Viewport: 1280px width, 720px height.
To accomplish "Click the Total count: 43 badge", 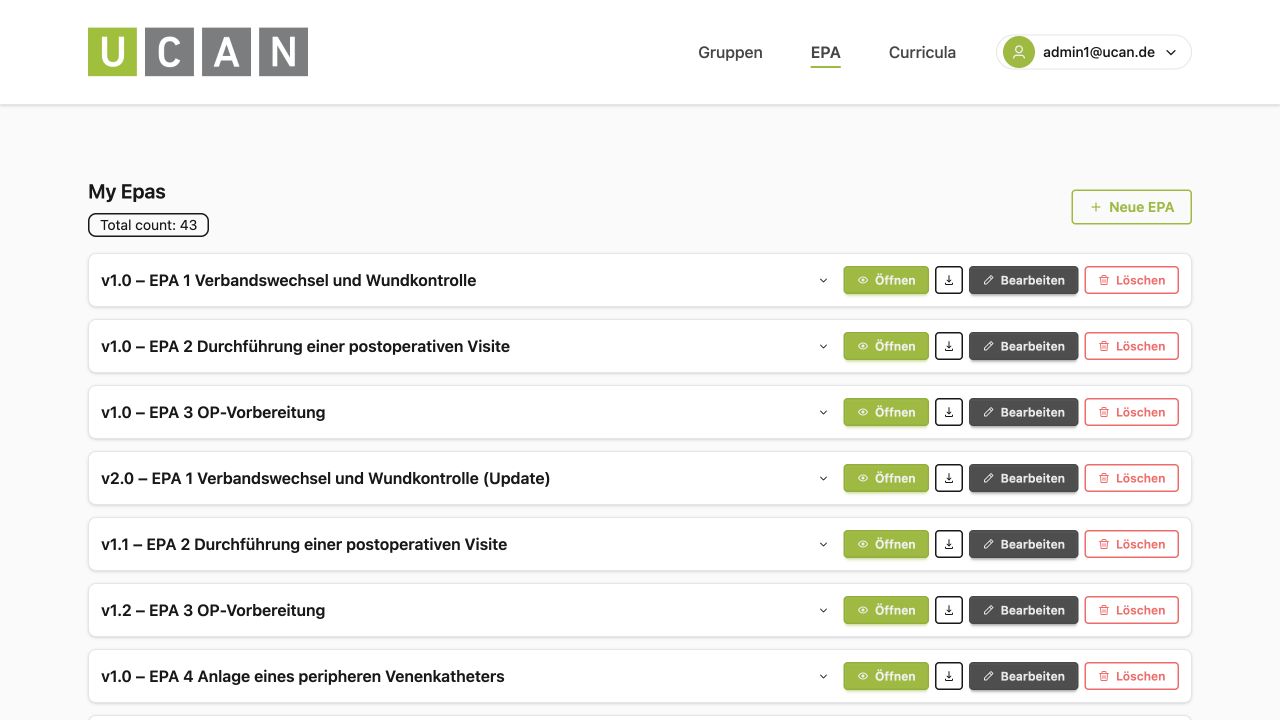I will pos(149,225).
